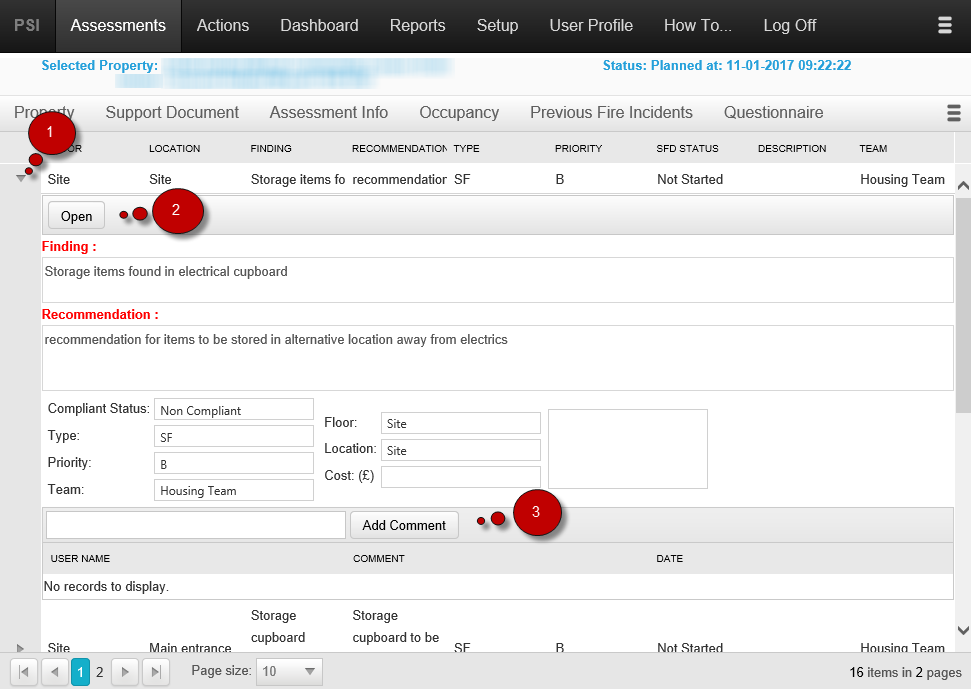The height and width of the screenshot is (689, 971).
Task: Go to previous page of results
Action: point(54,672)
